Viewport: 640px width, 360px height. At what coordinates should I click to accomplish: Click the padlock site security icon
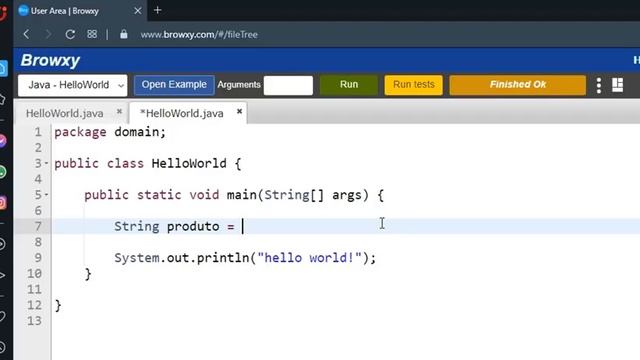124,34
